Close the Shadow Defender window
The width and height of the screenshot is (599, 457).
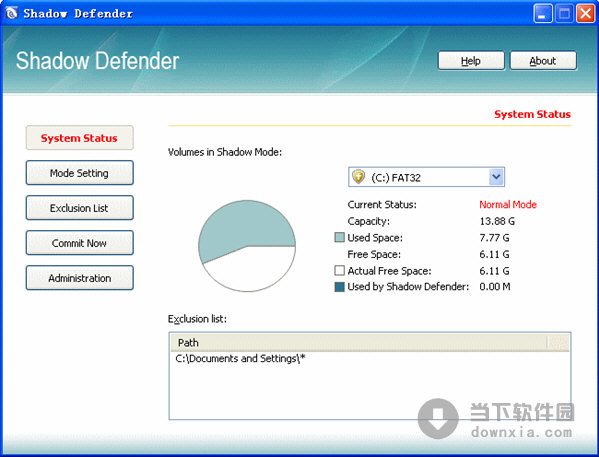[x=585, y=14]
